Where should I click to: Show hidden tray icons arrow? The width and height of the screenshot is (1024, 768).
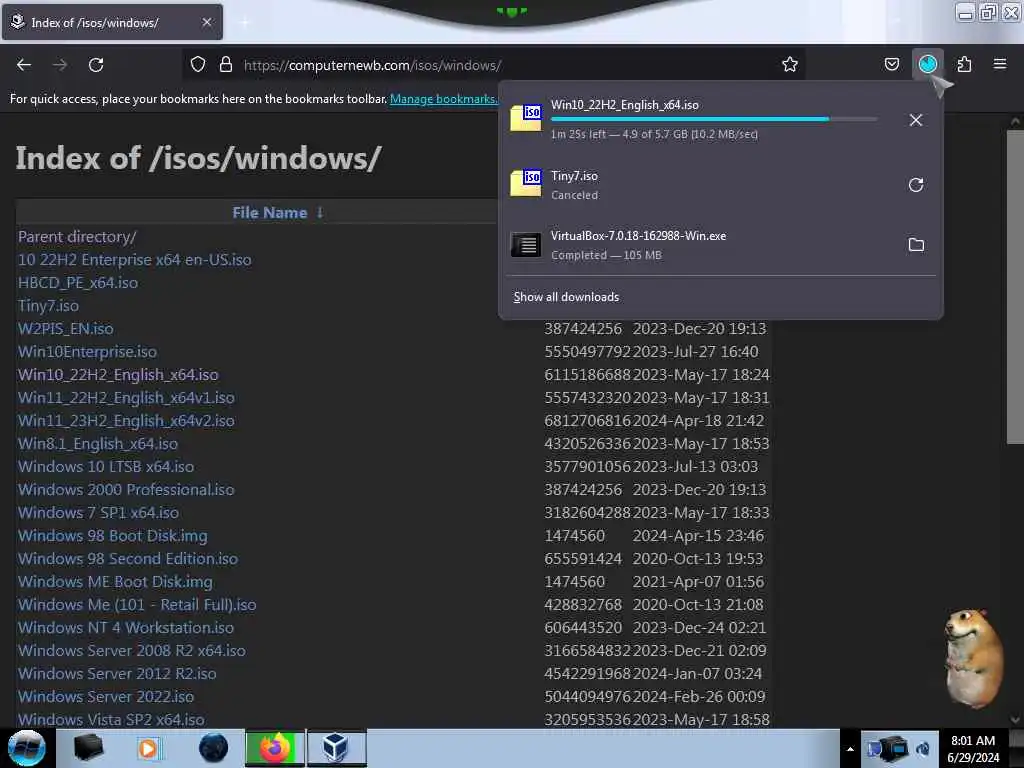coord(850,749)
